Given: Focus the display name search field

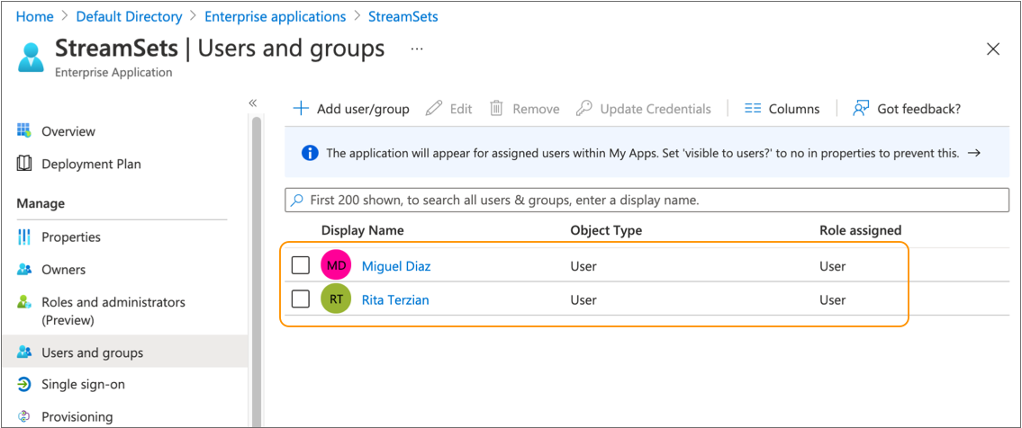Looking at the screenshot, I should pos(647,200).
